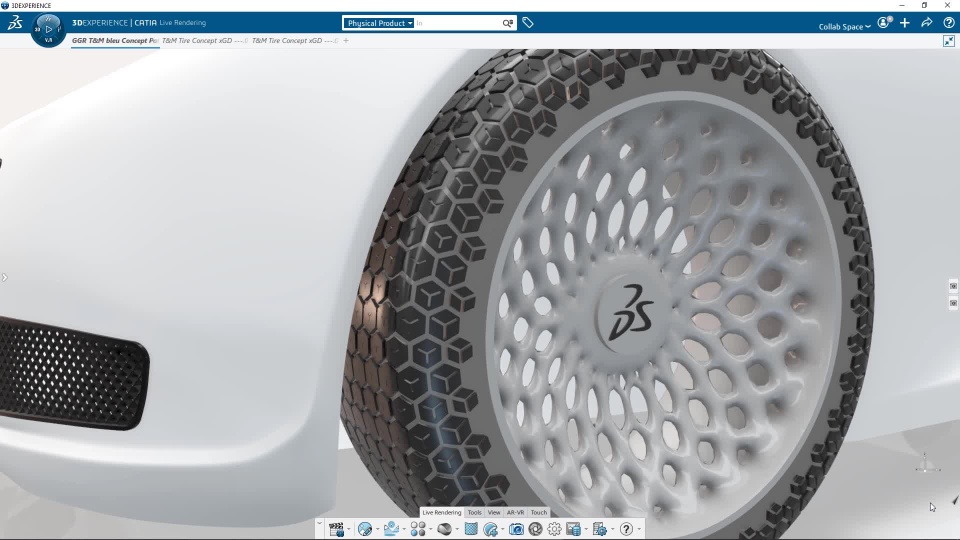Click the plus Add icon in the top bar
The width and height of the screenshot is (960, 540).
pos(905,23)
